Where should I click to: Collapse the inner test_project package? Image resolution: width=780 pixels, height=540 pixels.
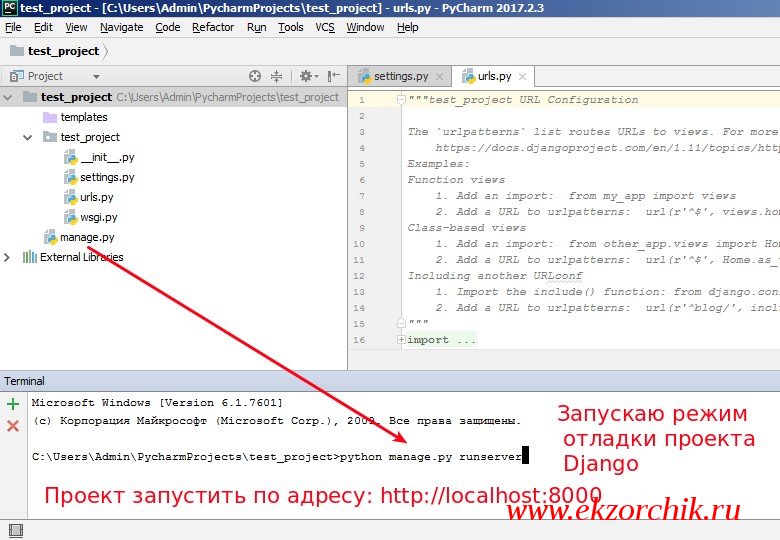point(28,137)
